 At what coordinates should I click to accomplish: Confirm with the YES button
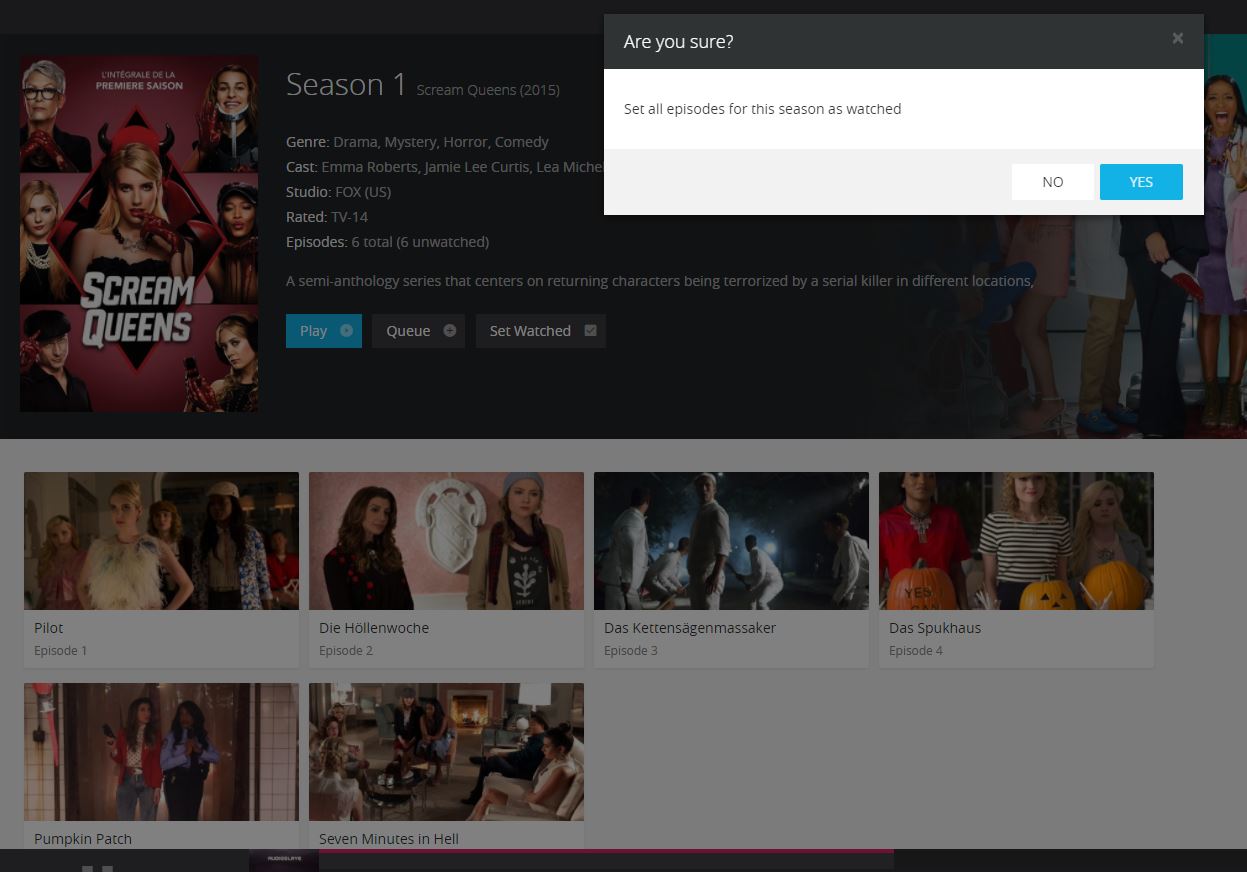[x=1141, y=182]
